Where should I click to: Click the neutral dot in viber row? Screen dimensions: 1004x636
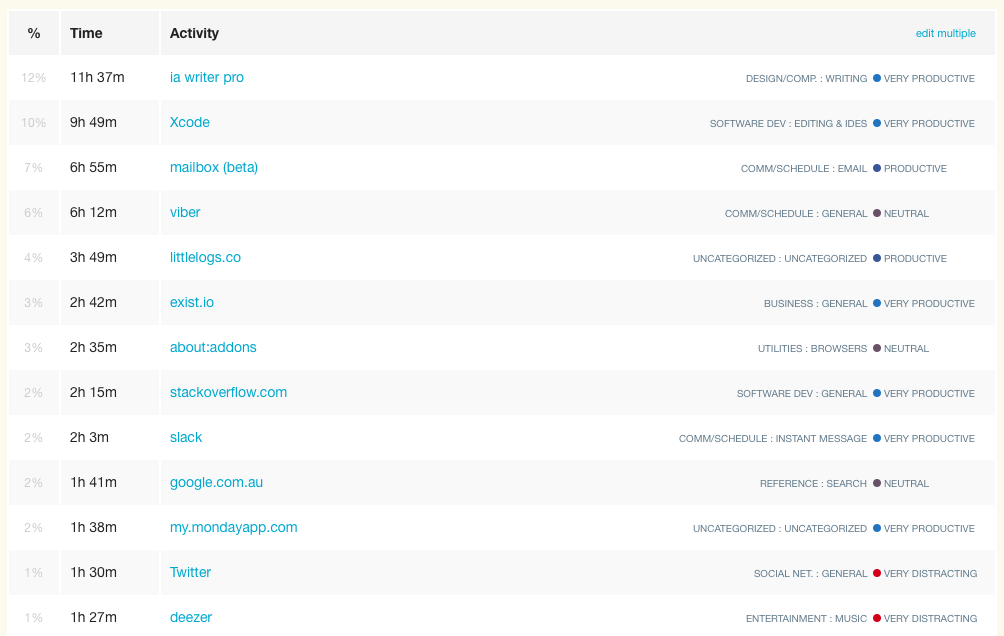pyautogui.click(x=877, y=213)
